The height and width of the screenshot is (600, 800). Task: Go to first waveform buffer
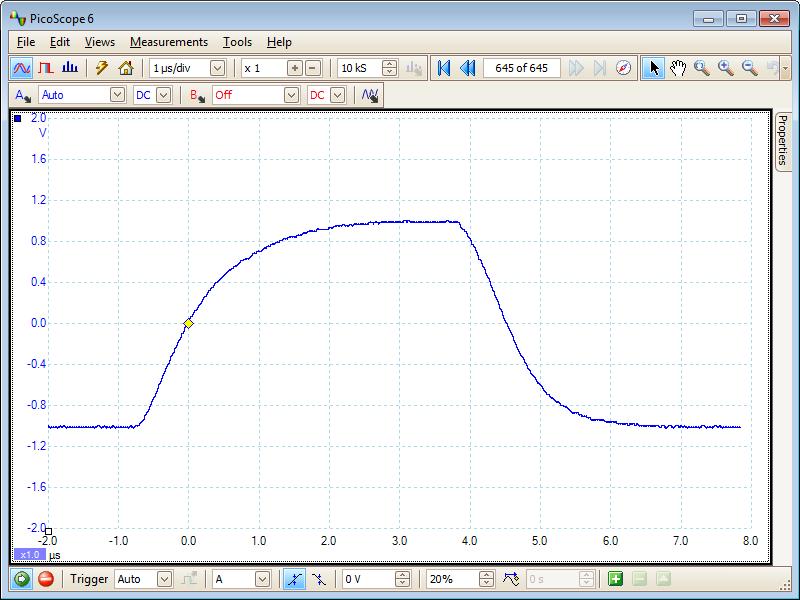pos(444,68)
